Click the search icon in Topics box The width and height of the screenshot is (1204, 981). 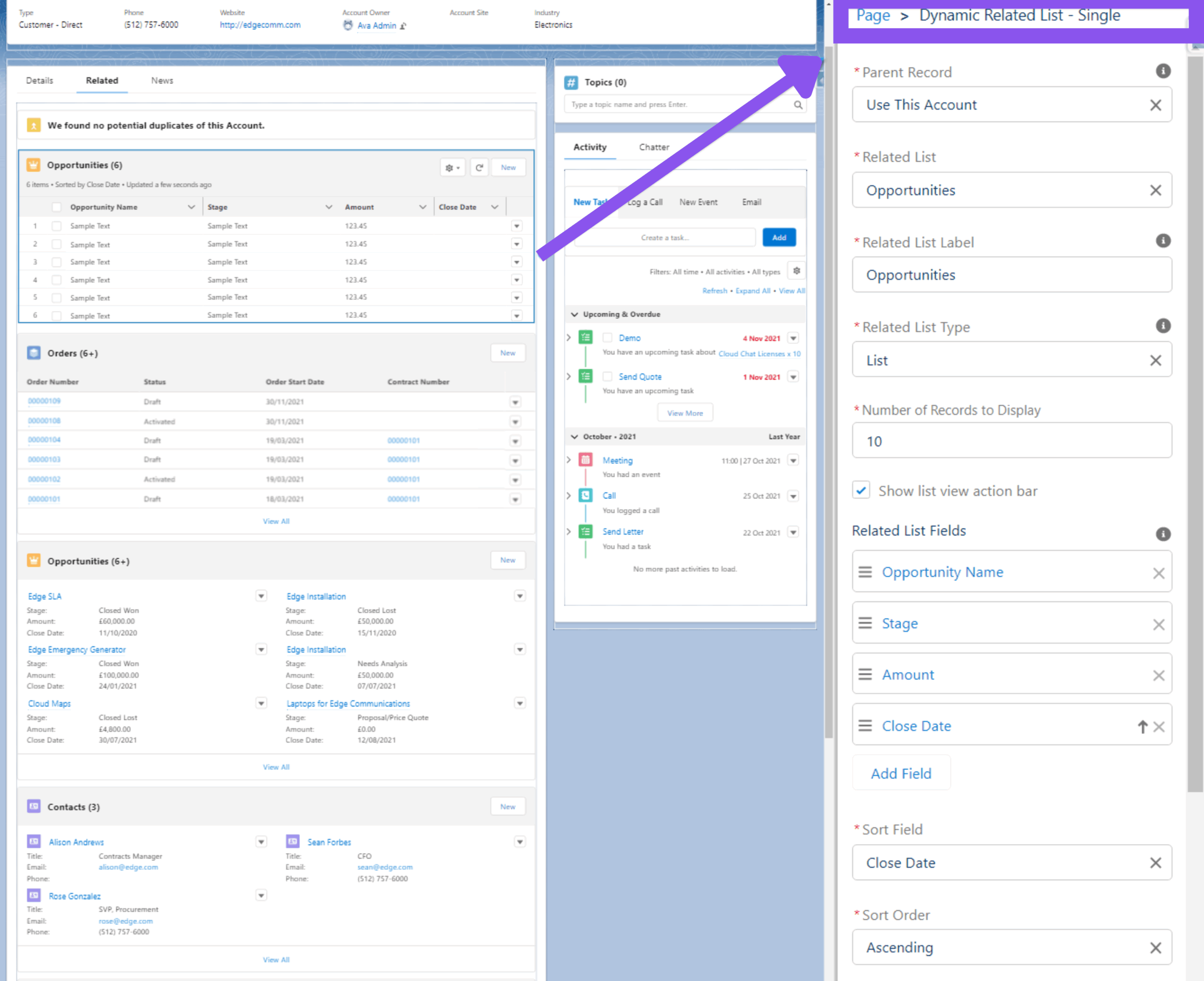[798, 104]
